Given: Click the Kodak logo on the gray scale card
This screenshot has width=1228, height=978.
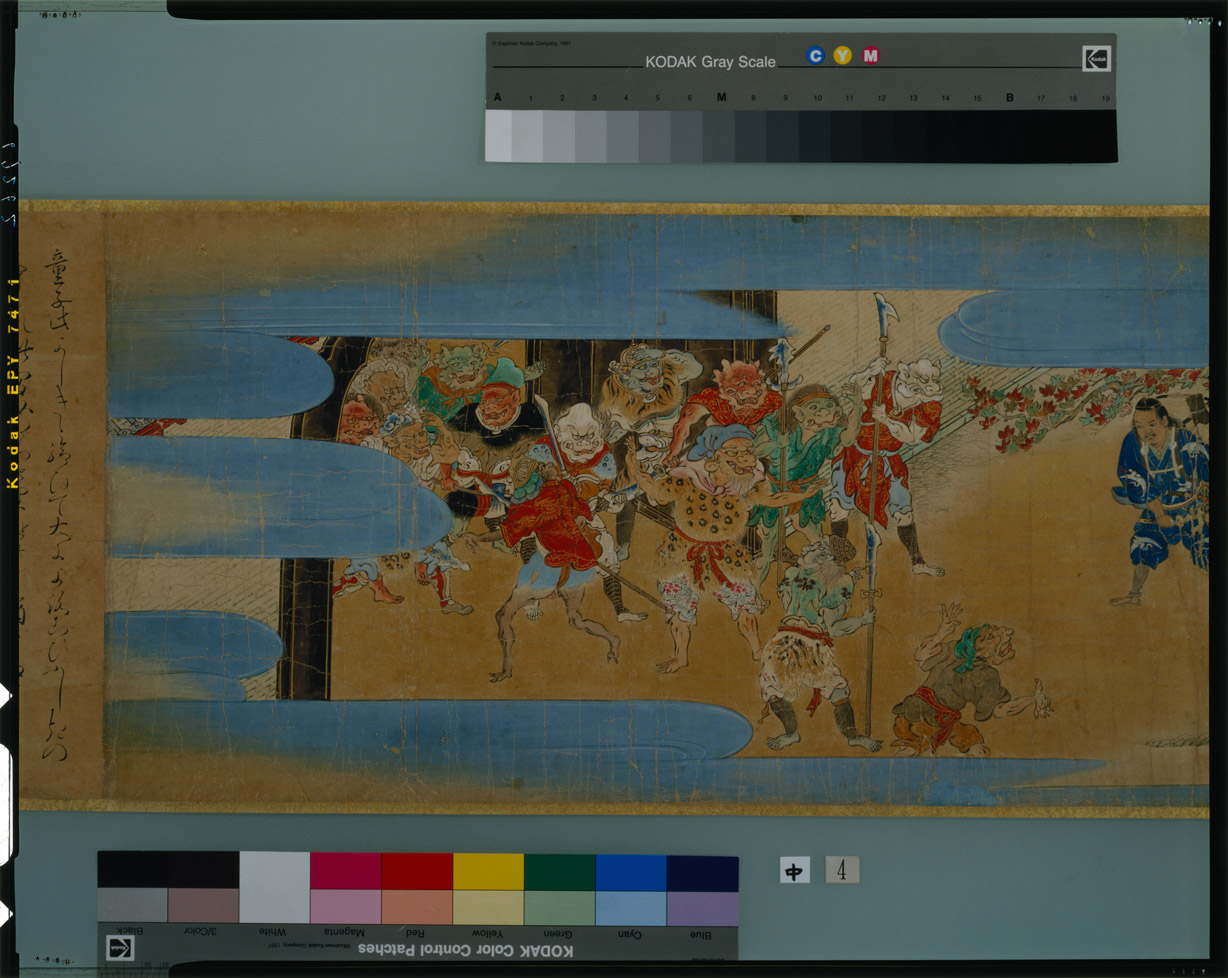Looking at the screenshot, I should [1096, 58].
